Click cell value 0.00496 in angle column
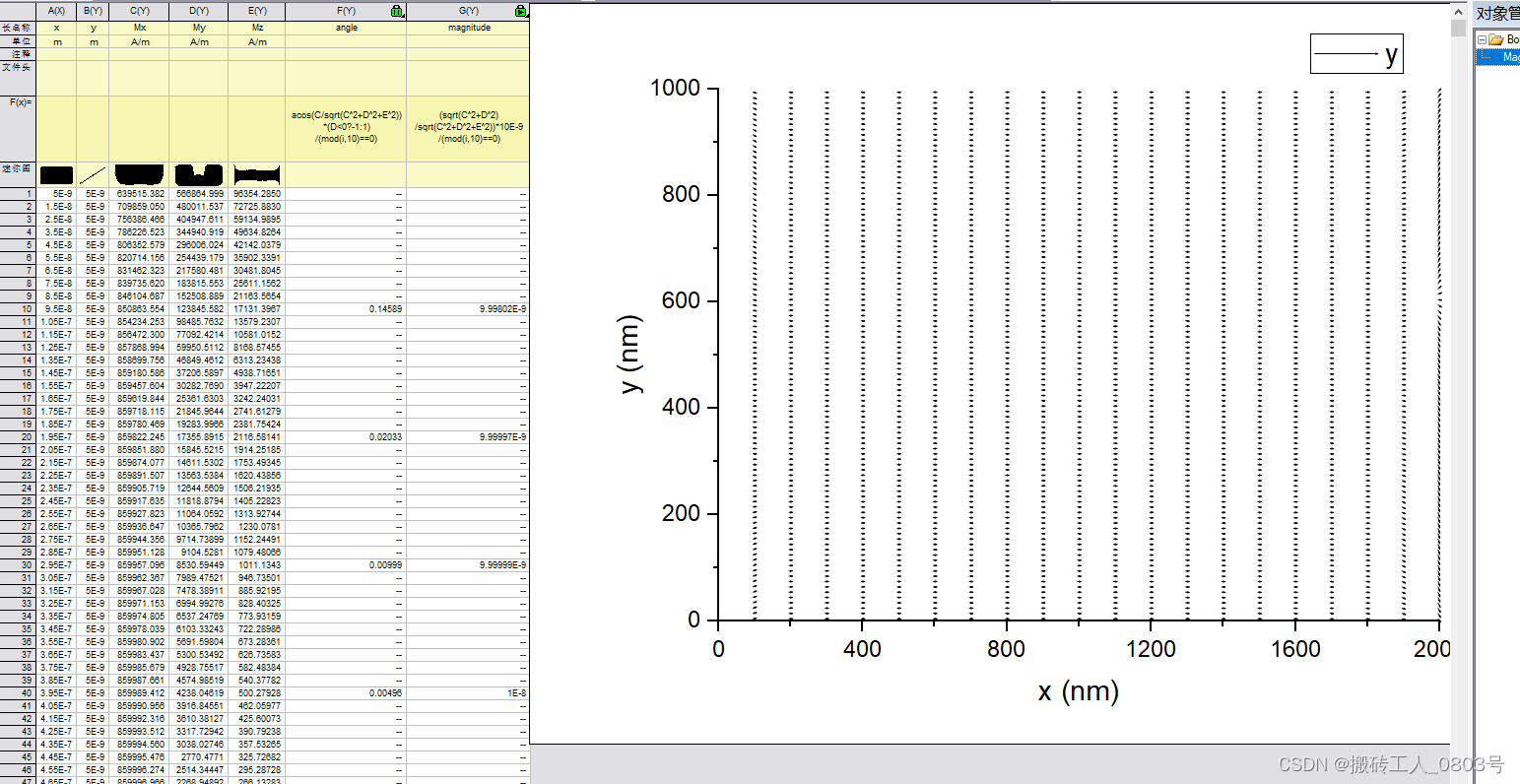Image resolution: width=1520 pixels, height=784 pixels. 346,692
